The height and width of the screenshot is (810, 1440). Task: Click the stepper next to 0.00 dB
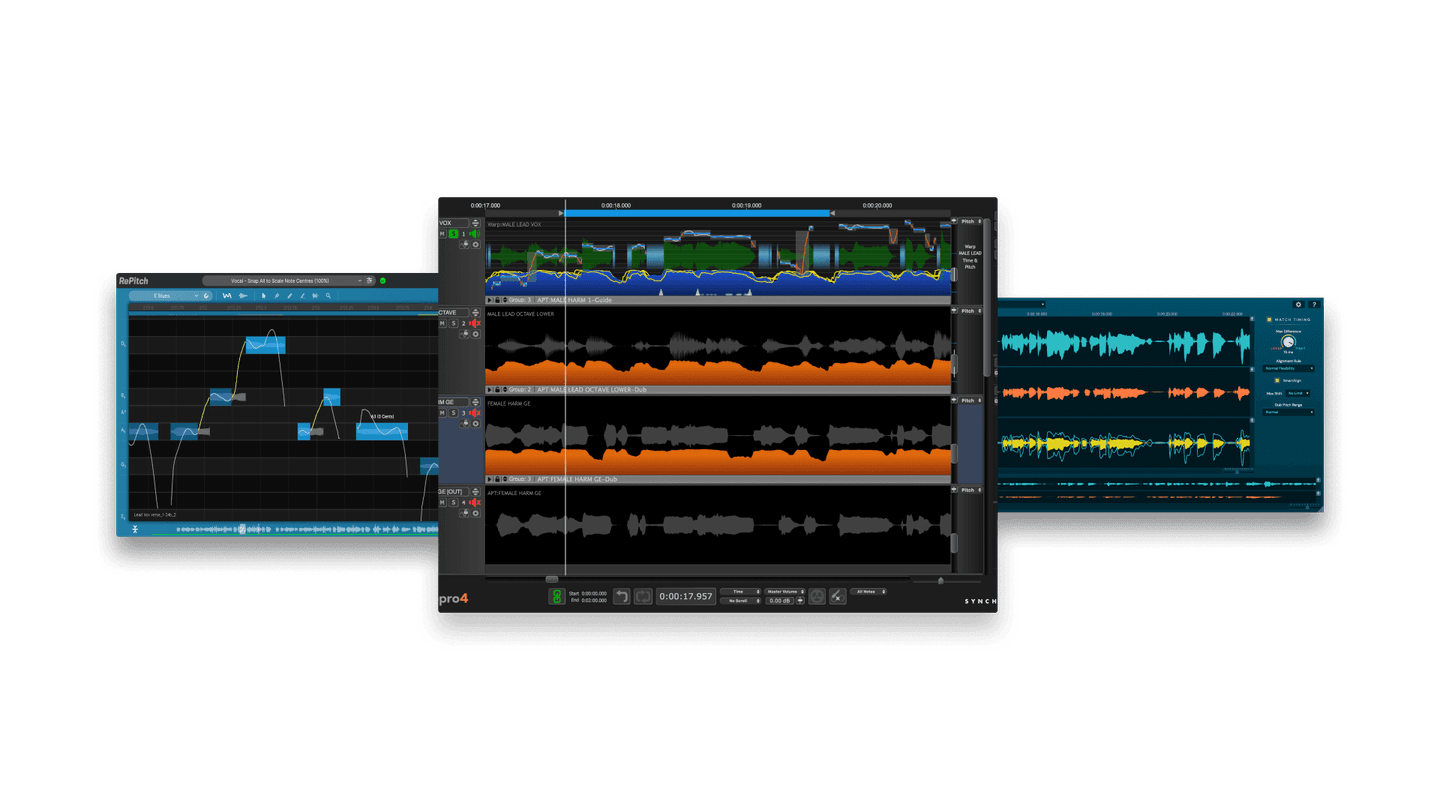[x=800, y=601]
